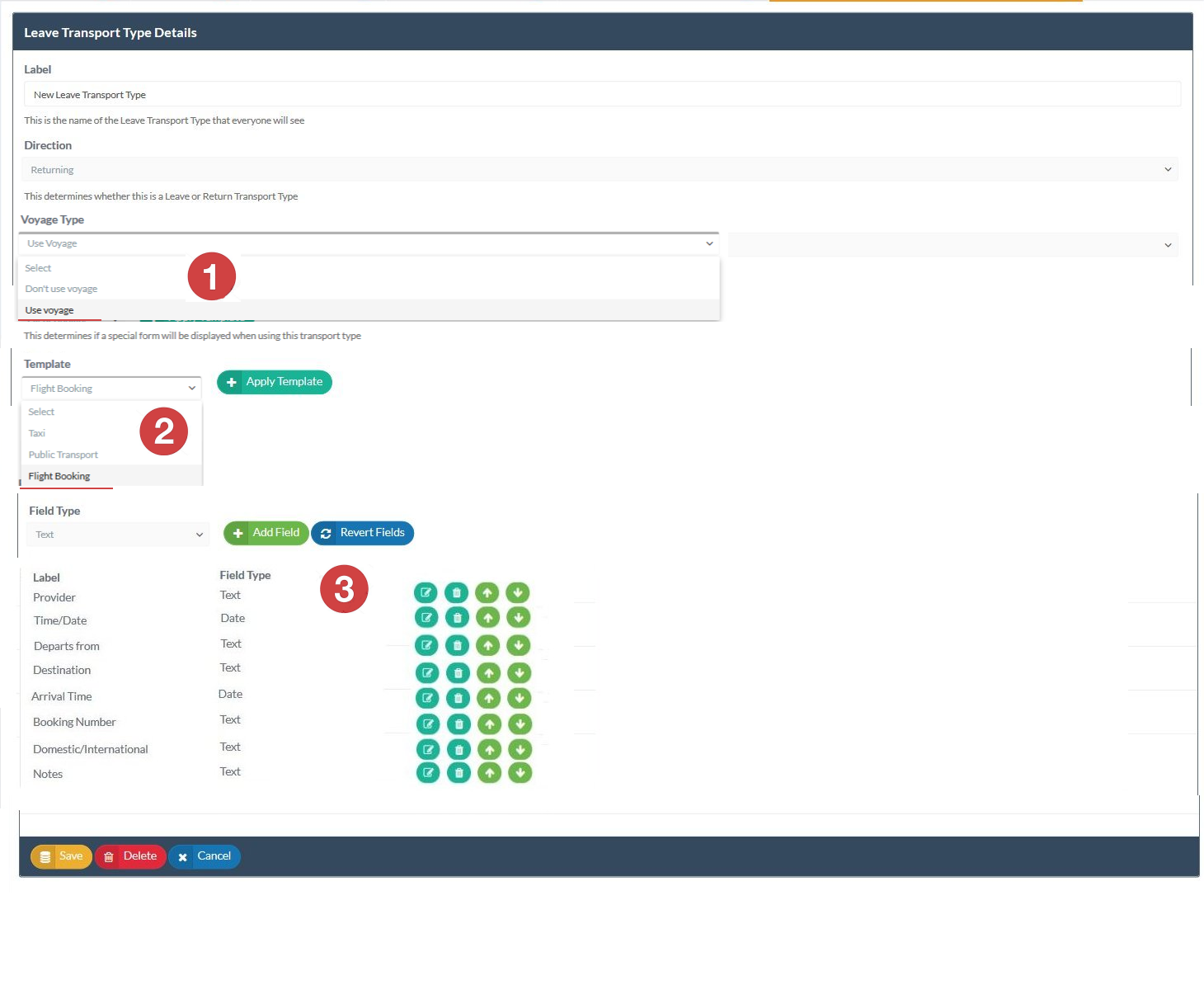This screenshot has width=1204, height=990.
Task: Move the Departs from field down
Action: pyautogui.click(x=519, y=645)
